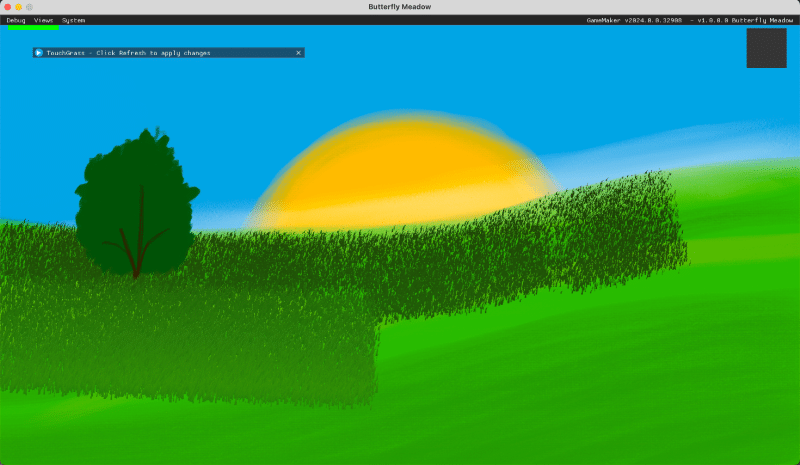The height and width of the screenshot is (465, 800).
Task: Open the System menu
Action: tap(73, 20)
